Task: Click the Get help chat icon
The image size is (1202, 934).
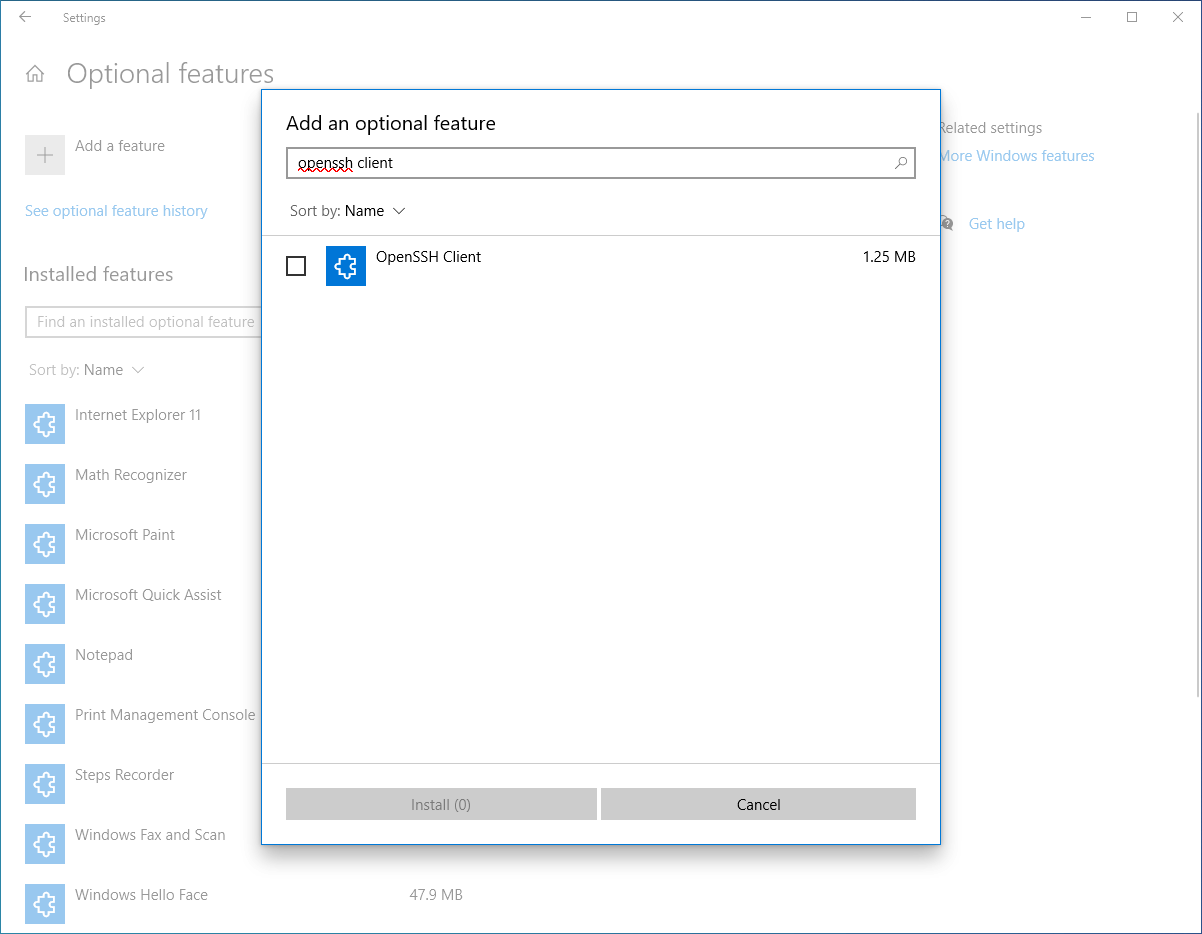Action: (x=947, y=224)
